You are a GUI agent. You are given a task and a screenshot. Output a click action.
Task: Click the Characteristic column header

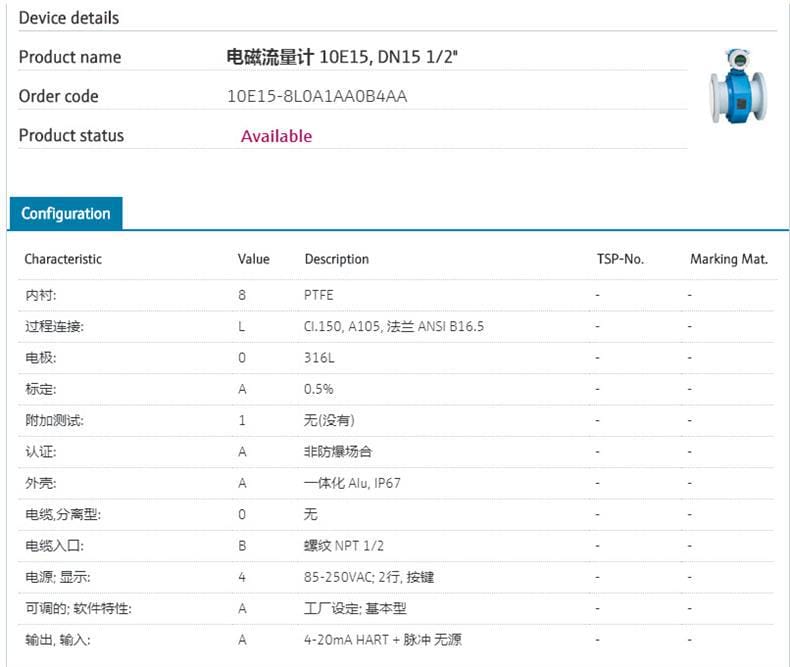63,259
